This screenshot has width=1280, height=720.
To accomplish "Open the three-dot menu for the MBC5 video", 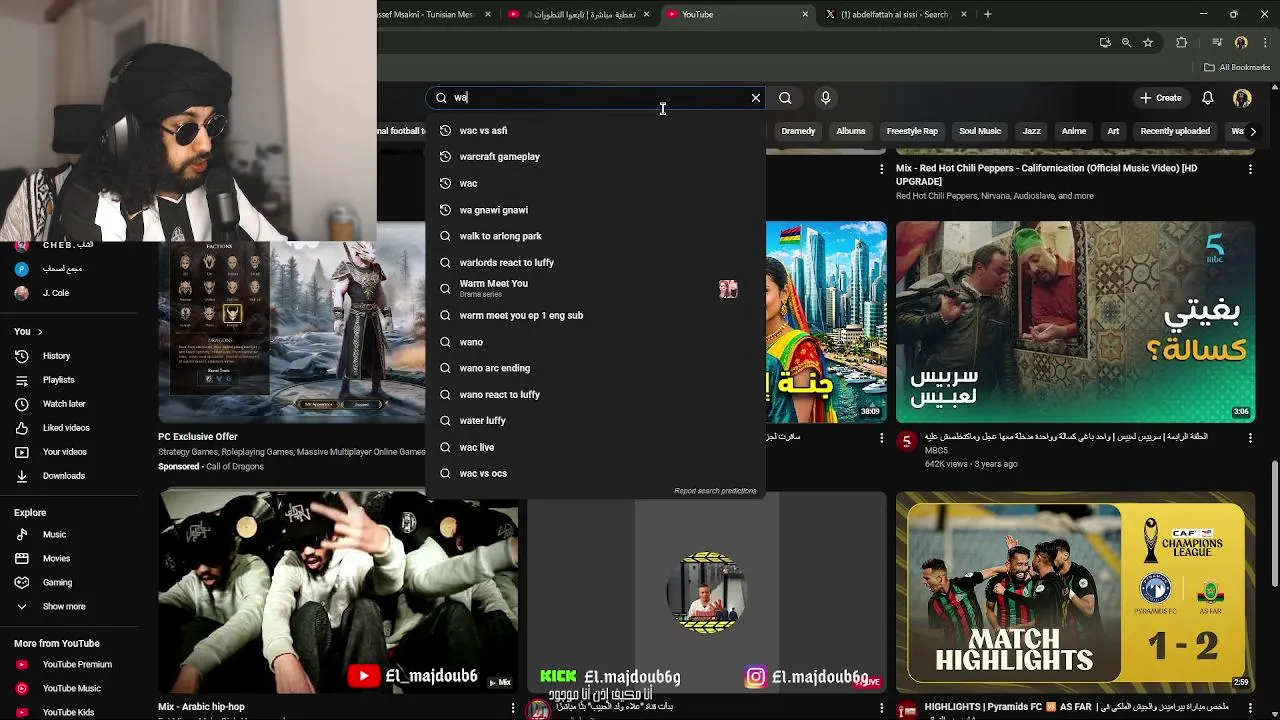I will [x=1250, y=438].
